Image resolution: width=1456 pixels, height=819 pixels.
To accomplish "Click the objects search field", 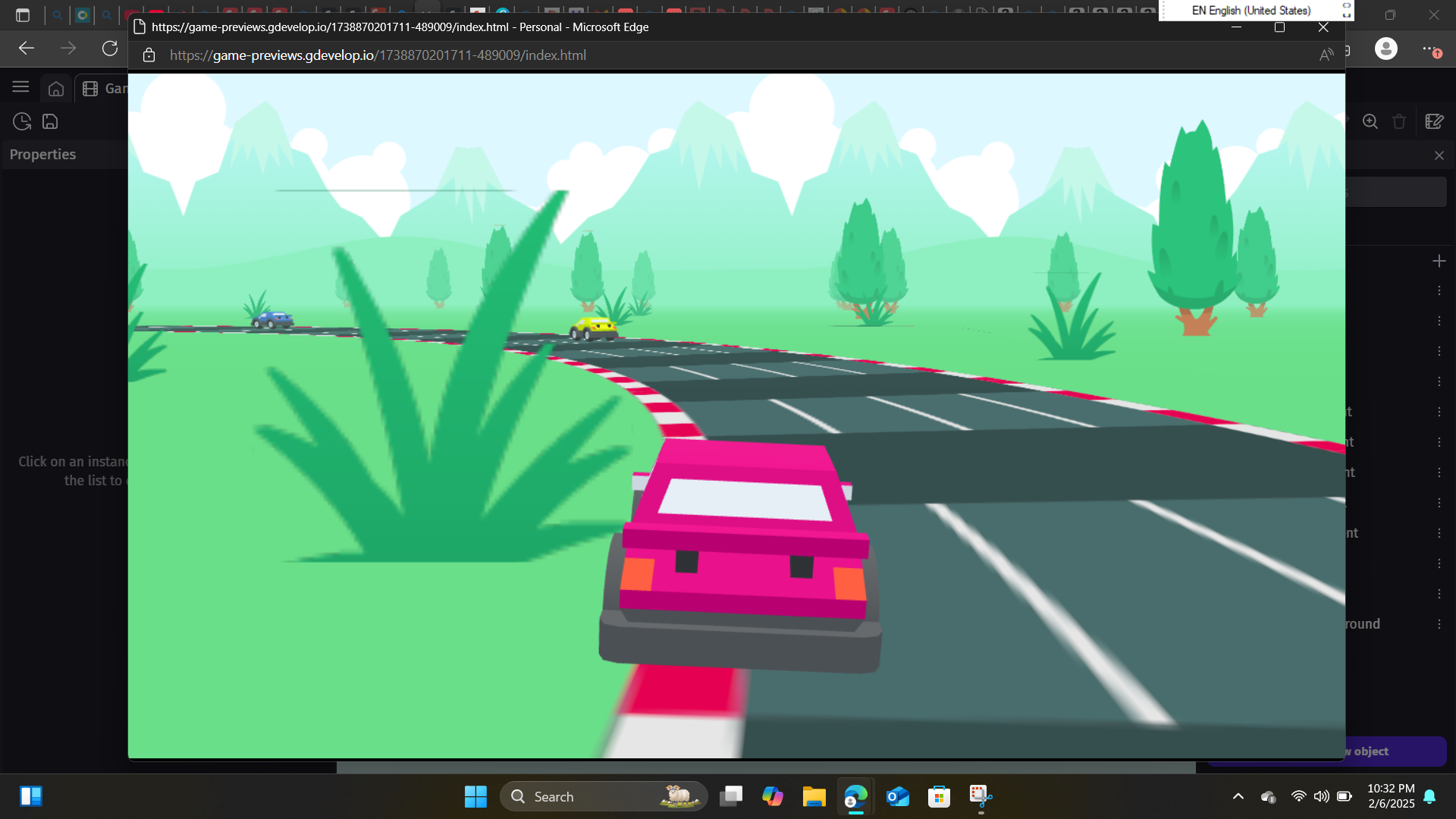I will [1397, 193].
